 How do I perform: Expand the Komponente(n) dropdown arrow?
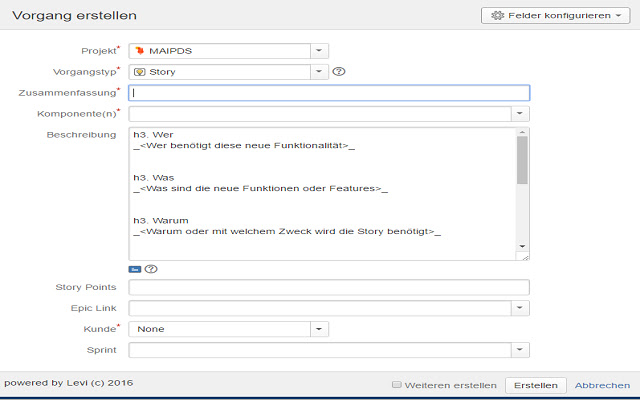520,114
